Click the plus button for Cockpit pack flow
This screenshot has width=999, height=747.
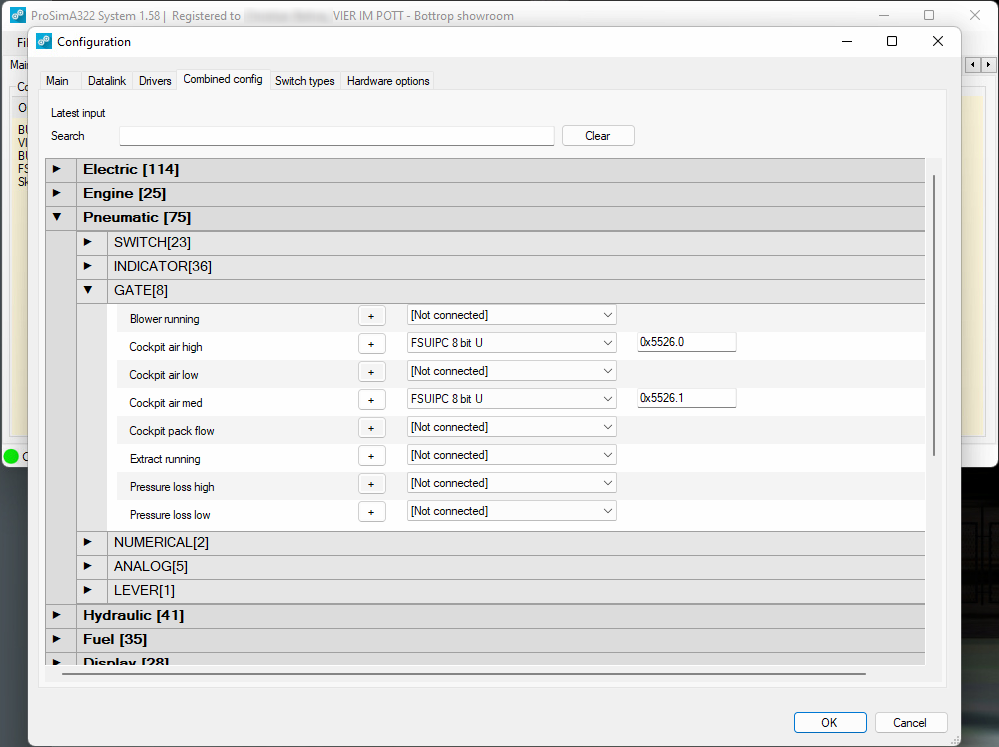[371, 428]
